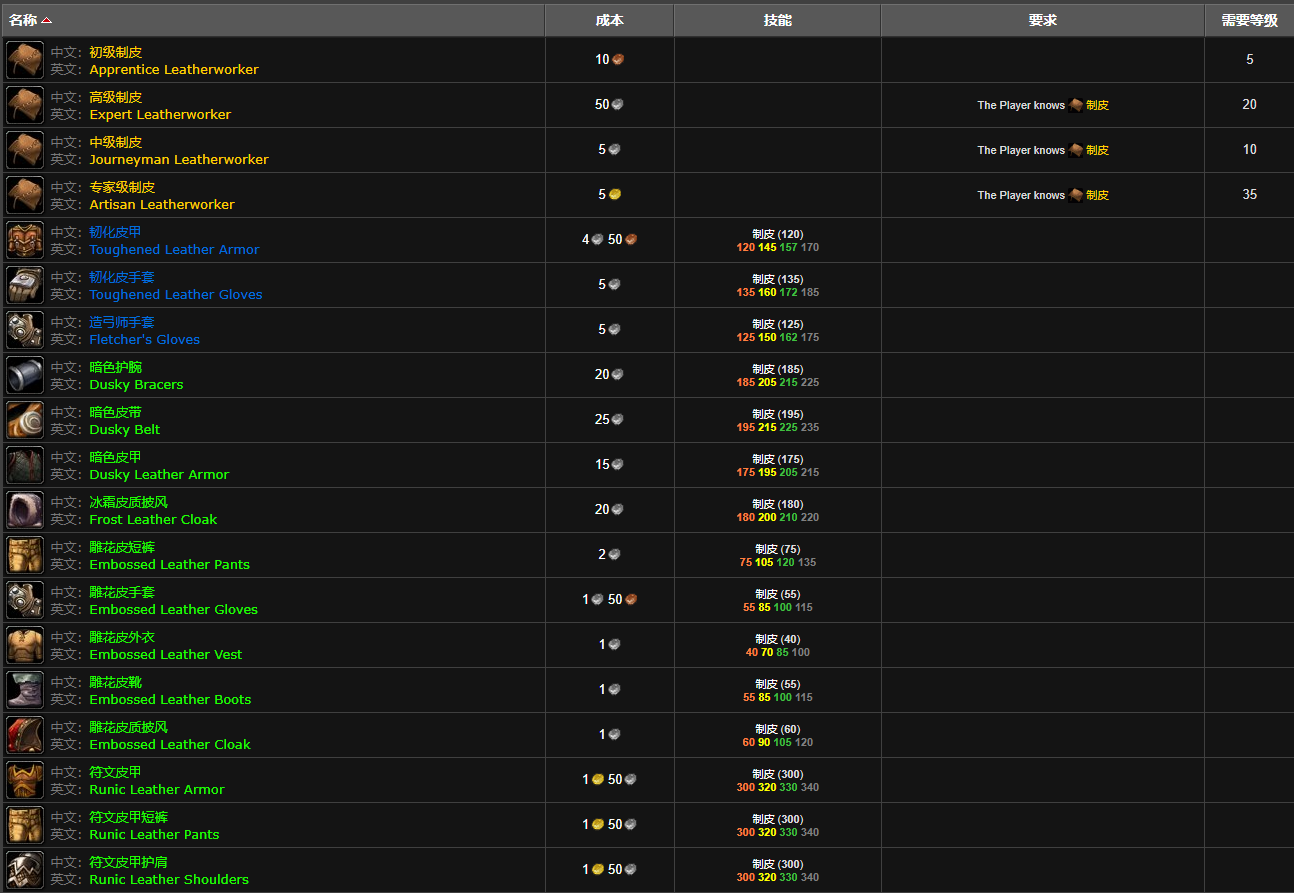Image resolution: width=1294 pixels, height=893 pixels.
Task: Open the 冰霜皮质披风 Chinese name link
Action: click(129, 502)
